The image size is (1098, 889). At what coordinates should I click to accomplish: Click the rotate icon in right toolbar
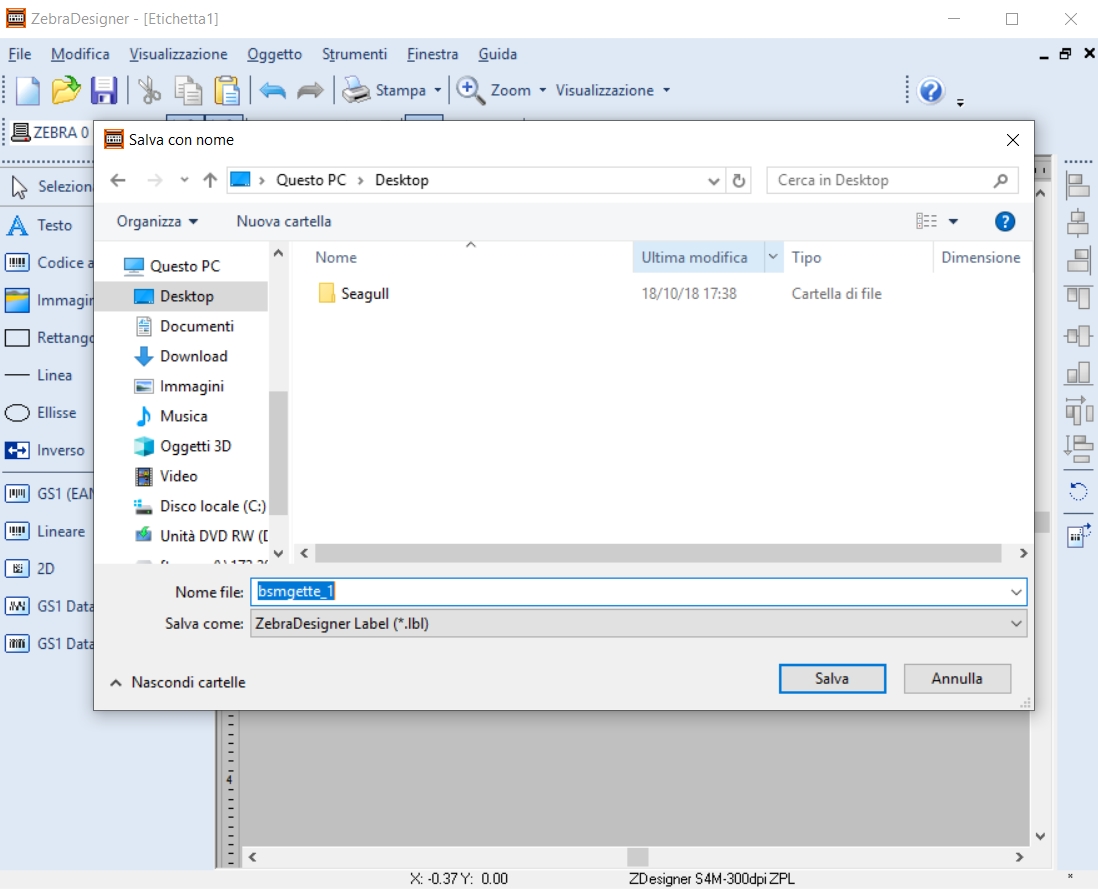point(1078,492)
